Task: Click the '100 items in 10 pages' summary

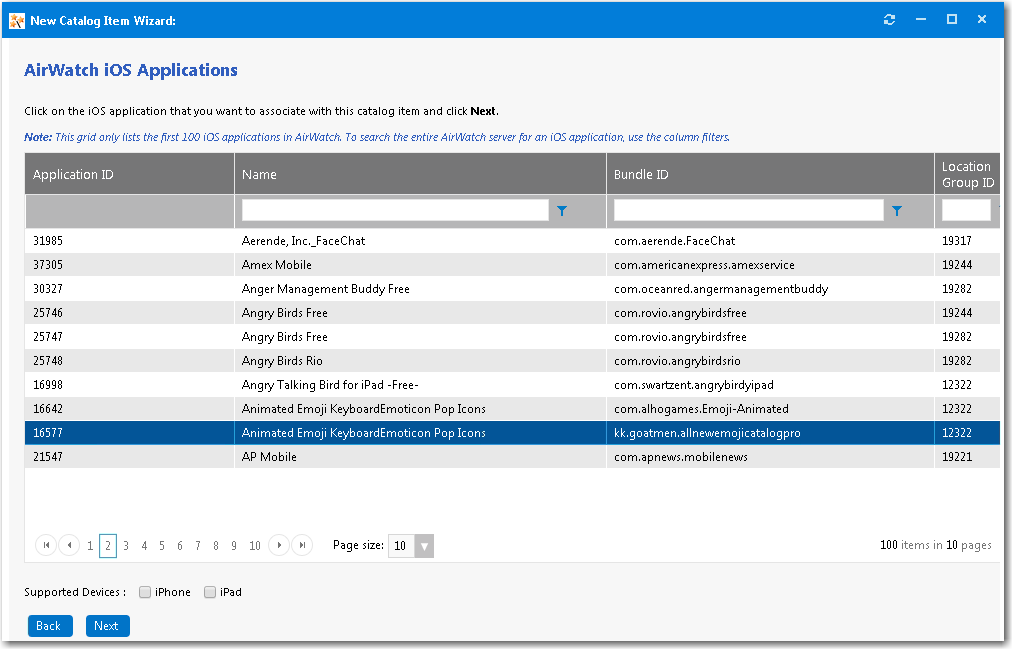Action: click(x=936, y=545)
